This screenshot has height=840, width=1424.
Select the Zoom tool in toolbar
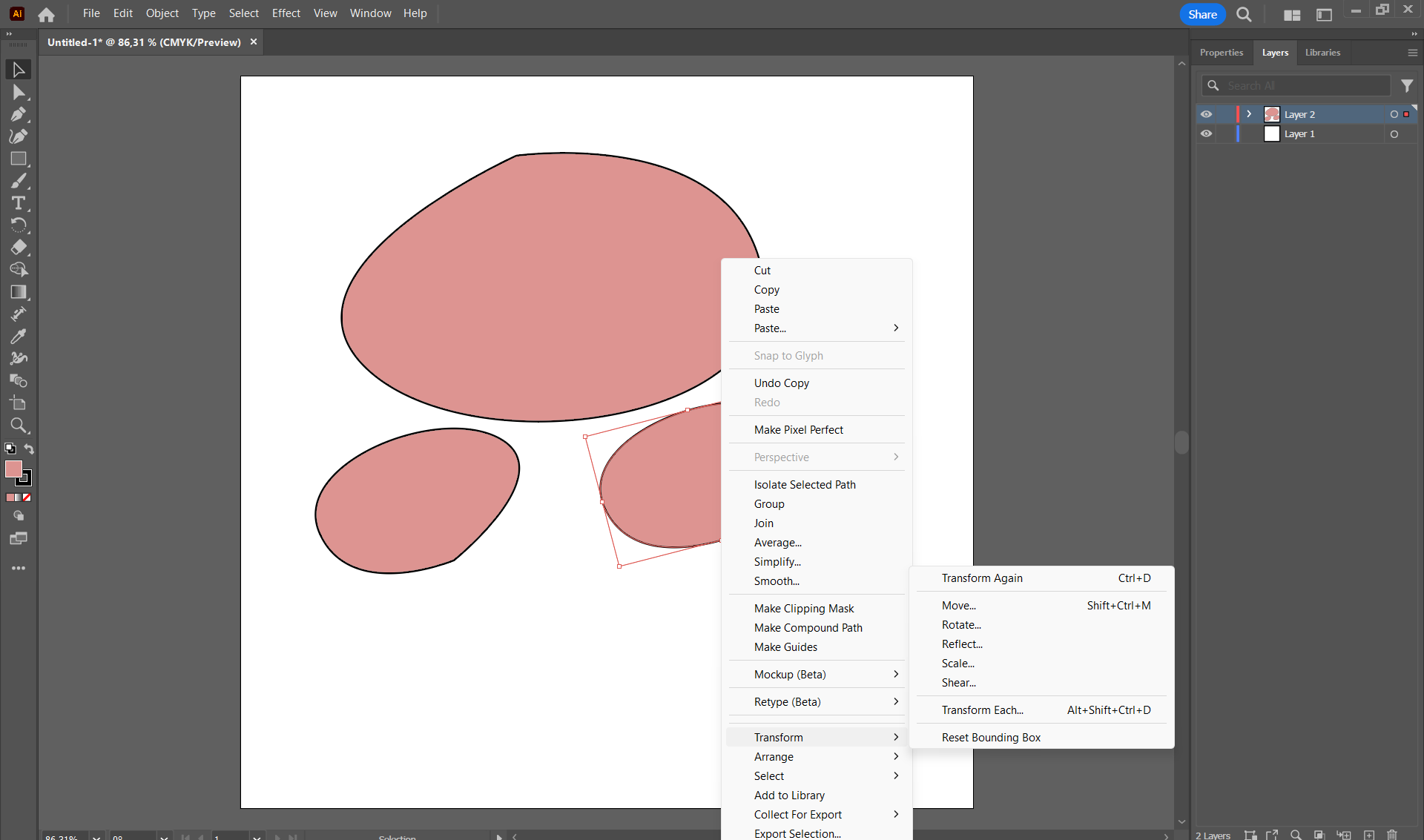tap(19, 426)
